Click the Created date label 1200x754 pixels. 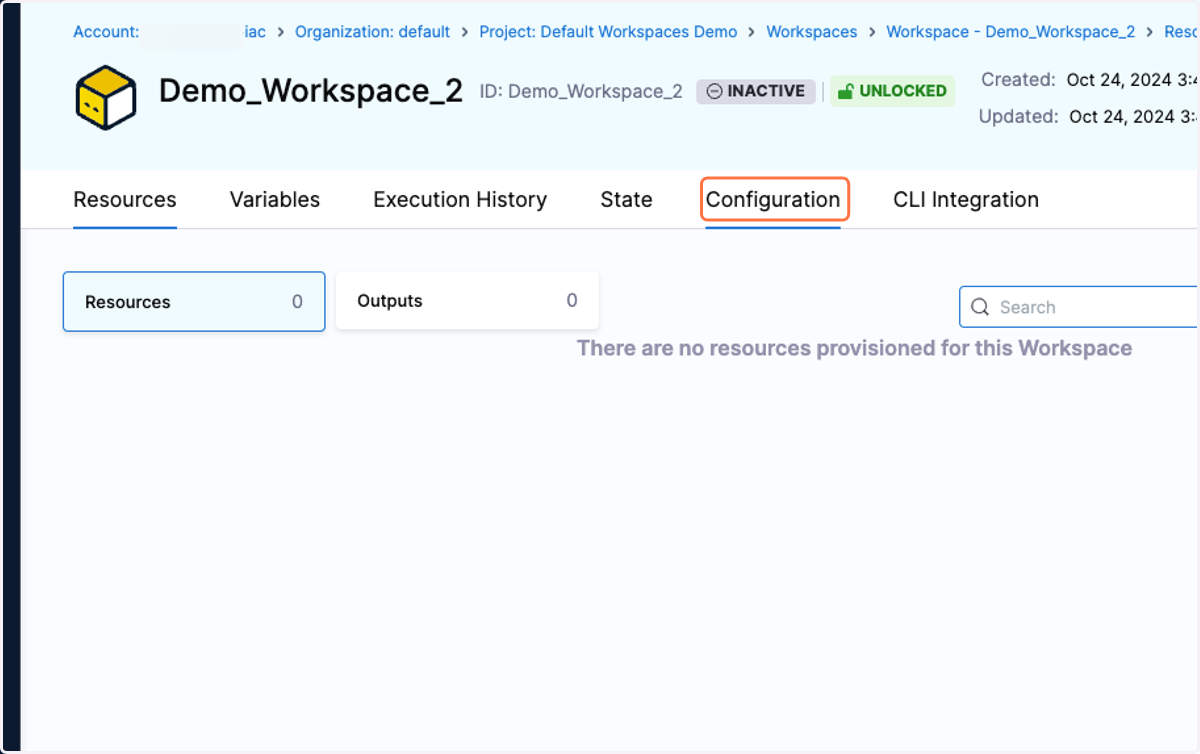[1018, 79]
